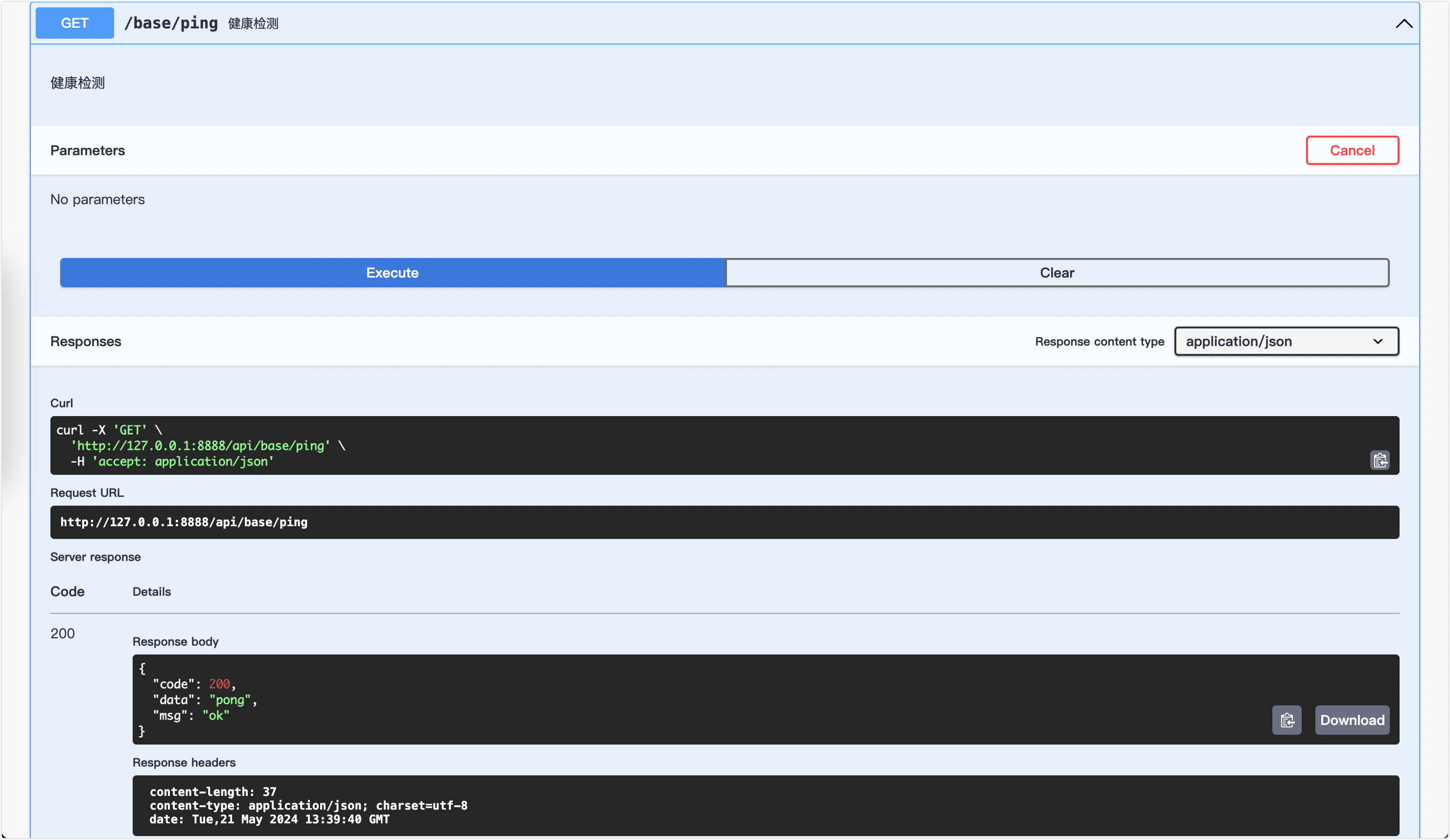Click the Request URL label
The width and height of the screenshot is (1450, 840).
click(x=87, y=492)
